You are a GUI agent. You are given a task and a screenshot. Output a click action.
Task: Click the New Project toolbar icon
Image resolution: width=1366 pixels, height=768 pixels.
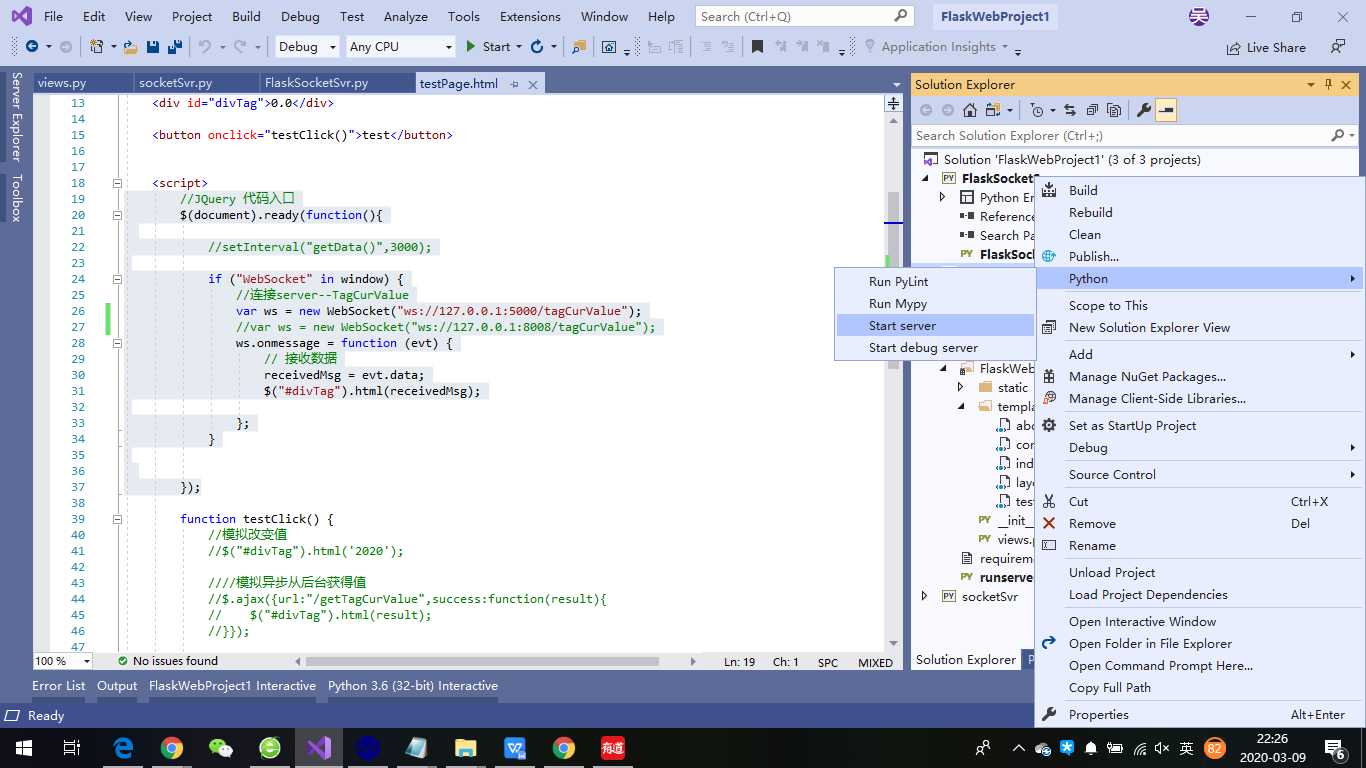click(97, 47)
